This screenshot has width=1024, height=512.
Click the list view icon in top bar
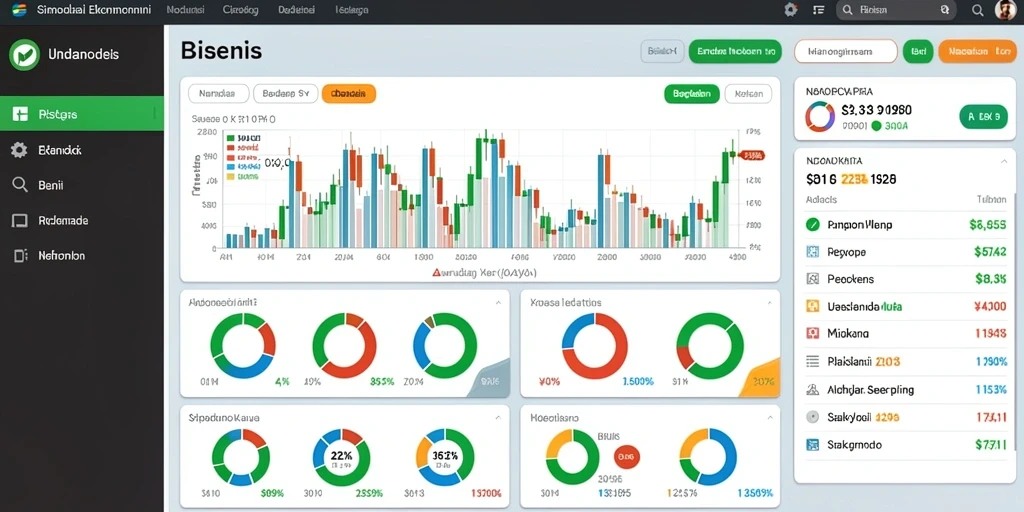point(819,10)
